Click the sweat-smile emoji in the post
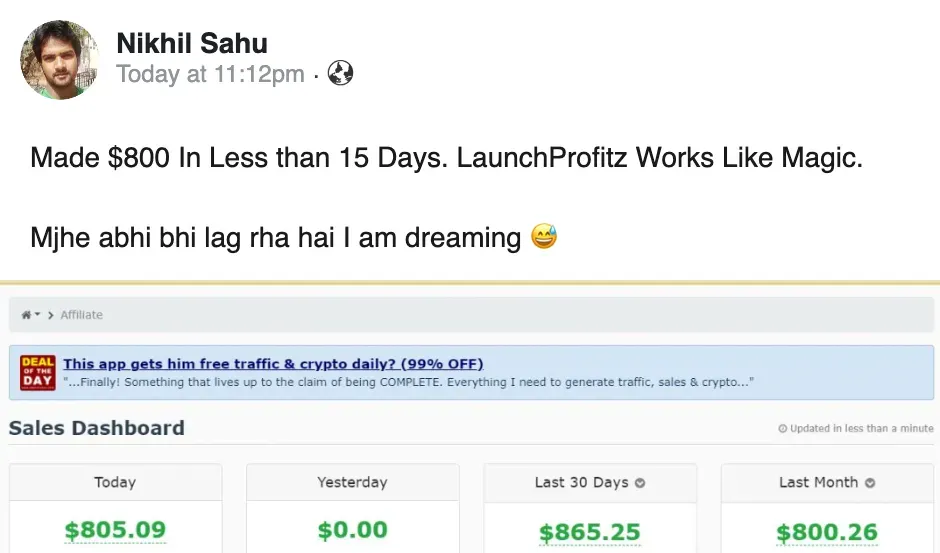 pyautogui.click(x=544, y=238)
